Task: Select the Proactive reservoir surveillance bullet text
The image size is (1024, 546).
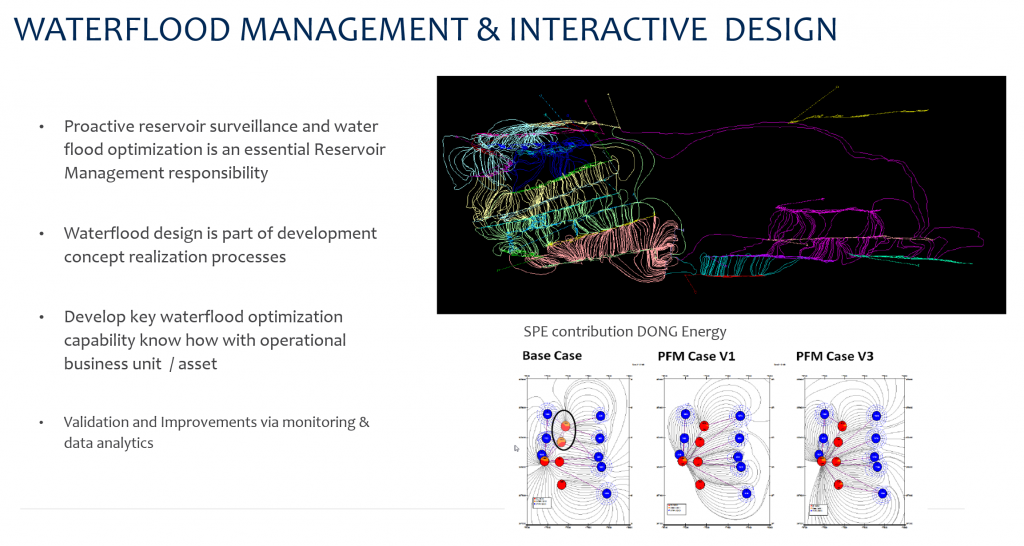Action: point(224,150)
